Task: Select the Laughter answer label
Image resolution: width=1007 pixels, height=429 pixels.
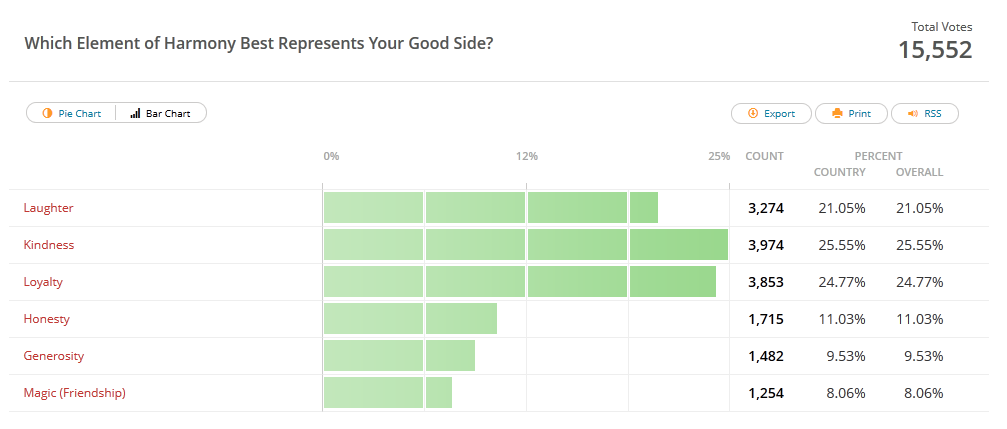Action: pos(49,208)
